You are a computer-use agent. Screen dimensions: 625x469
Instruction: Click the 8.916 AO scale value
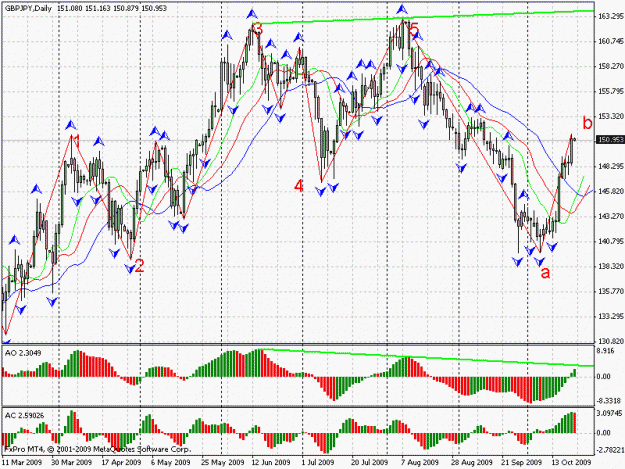(606, 351)
